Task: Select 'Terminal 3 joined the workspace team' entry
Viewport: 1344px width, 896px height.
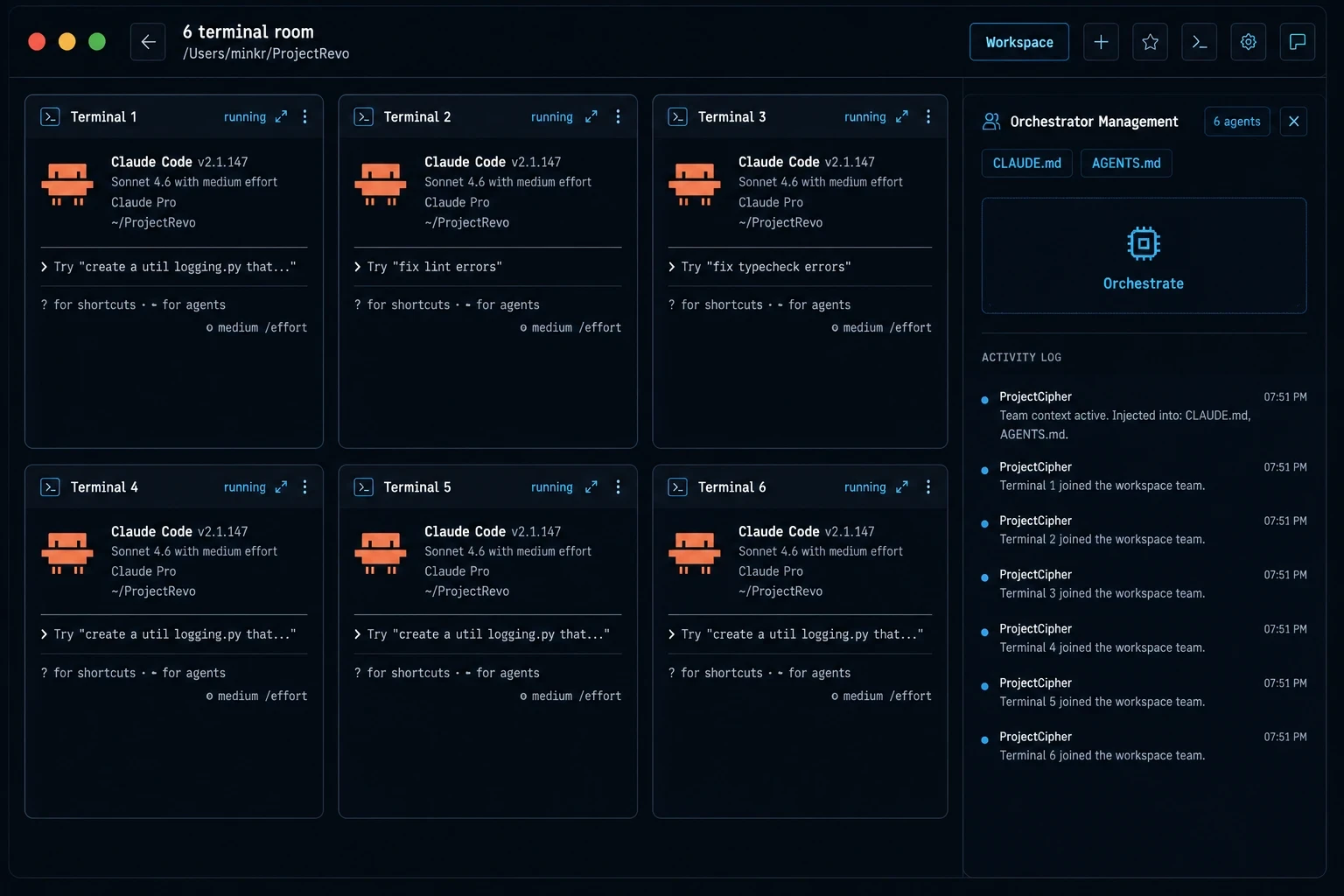Action: [1144, 584]
